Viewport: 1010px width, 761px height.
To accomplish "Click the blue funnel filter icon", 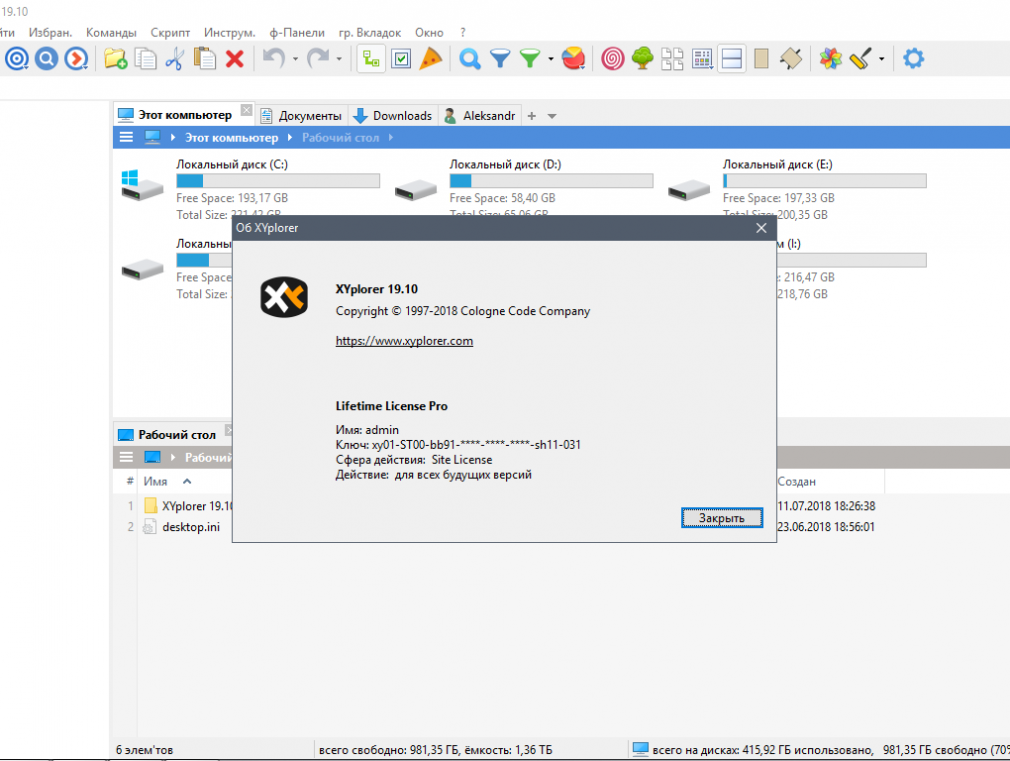I will (500, 59).
